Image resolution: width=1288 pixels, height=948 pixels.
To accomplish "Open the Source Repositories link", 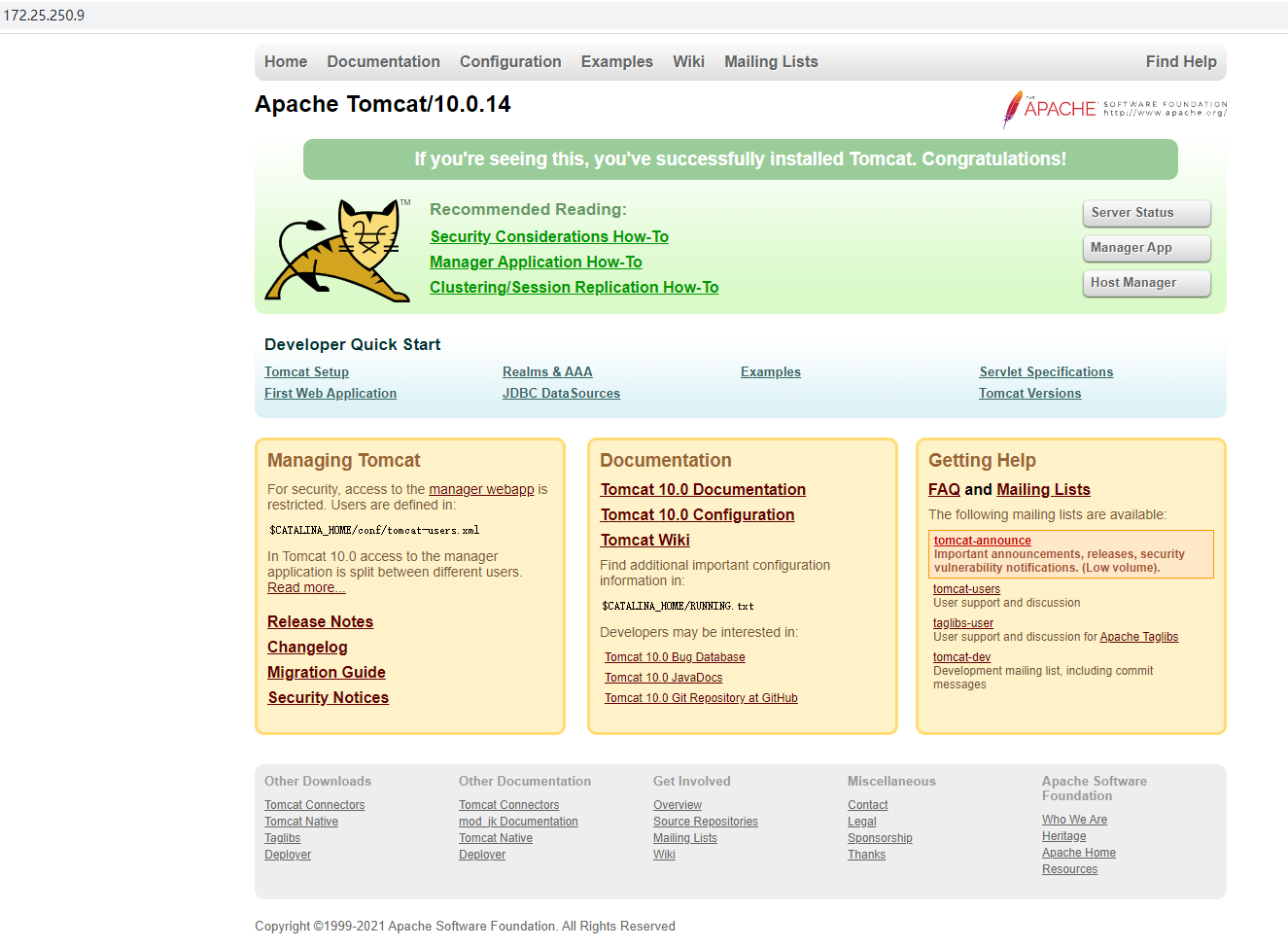I will click(706, 822).
